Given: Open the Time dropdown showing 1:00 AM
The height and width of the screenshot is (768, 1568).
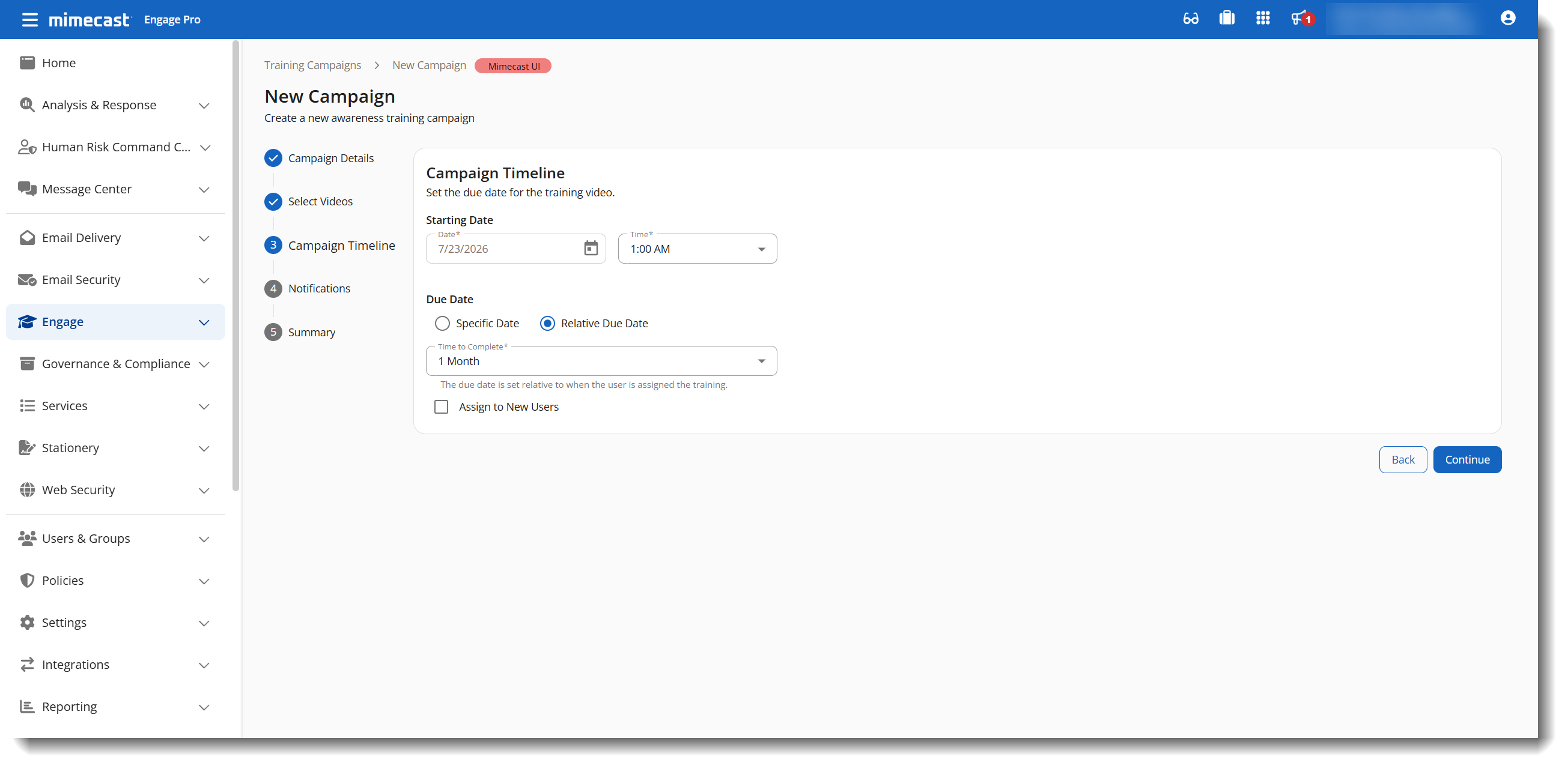Looking at the screenshot, I should point(697,248).
